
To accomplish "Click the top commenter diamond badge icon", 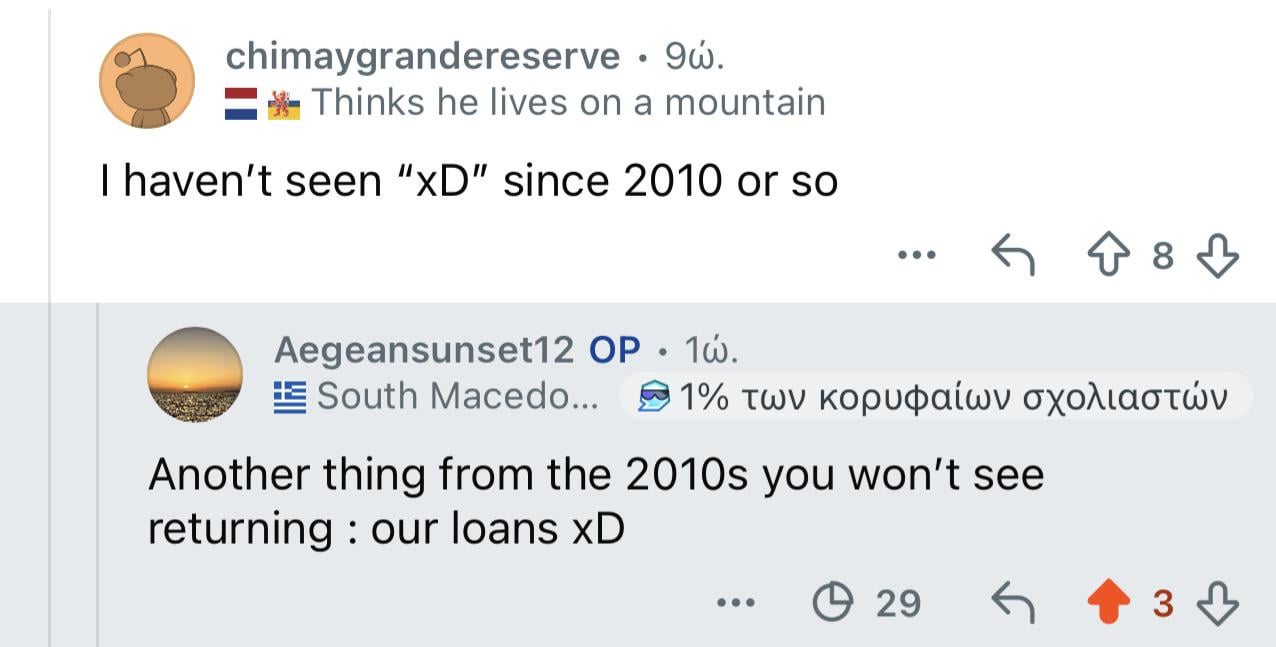I will coord(656,395).
